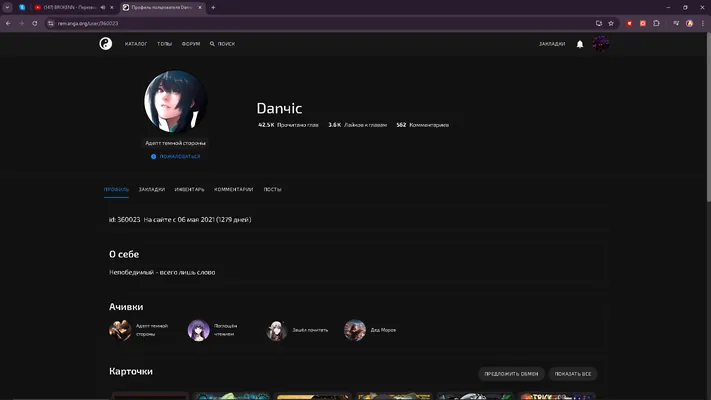Open the notifications bell icon
The height and width of the screenshot is (400, 711).
pos(580,44)
